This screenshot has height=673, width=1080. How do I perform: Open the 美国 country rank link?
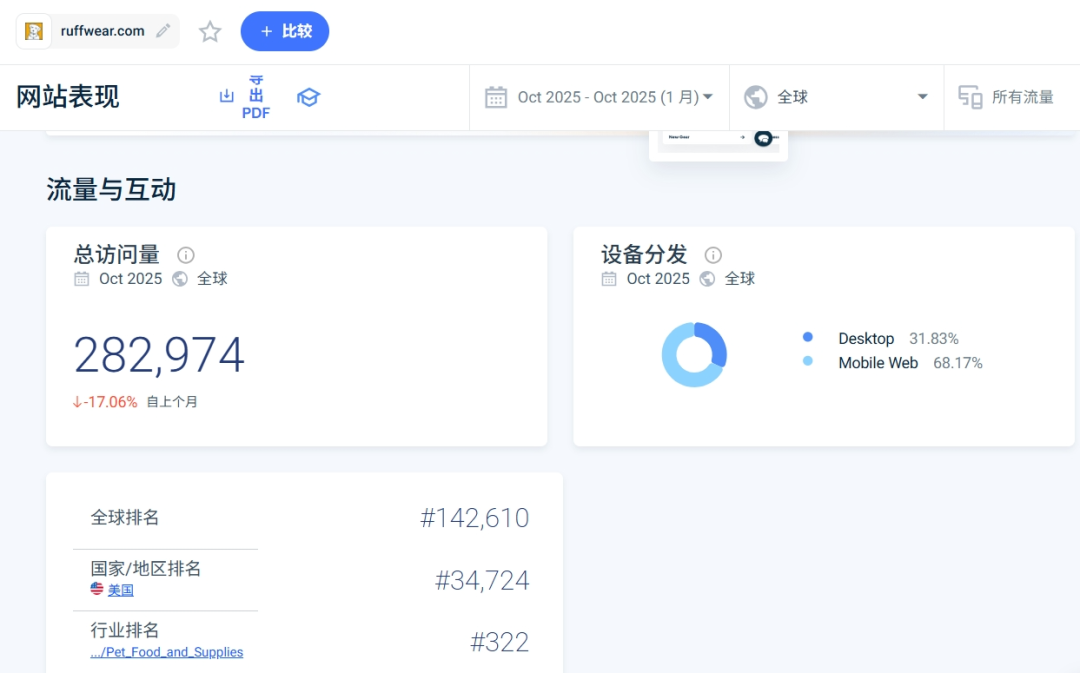click(x=121, y=590)
